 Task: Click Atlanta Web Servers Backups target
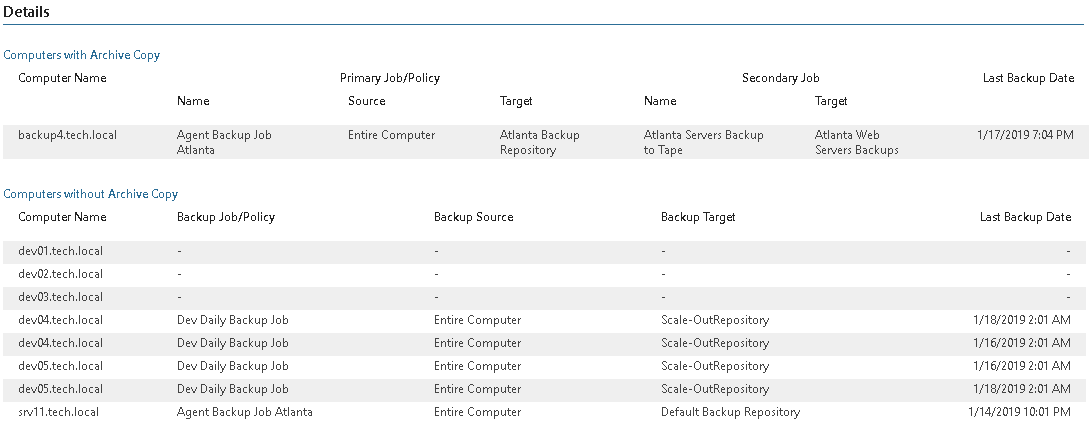tap(856, 142)
